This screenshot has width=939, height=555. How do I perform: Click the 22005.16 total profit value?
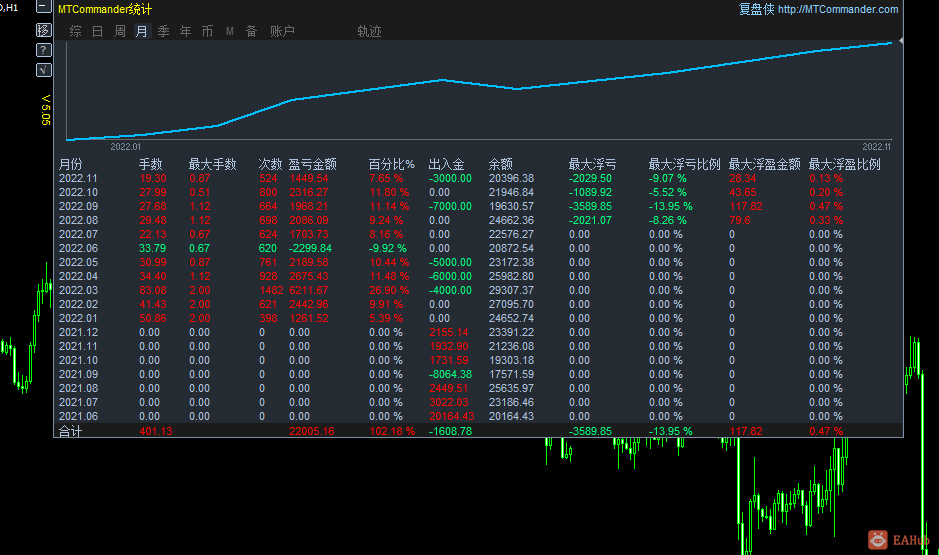coord(311,431)
